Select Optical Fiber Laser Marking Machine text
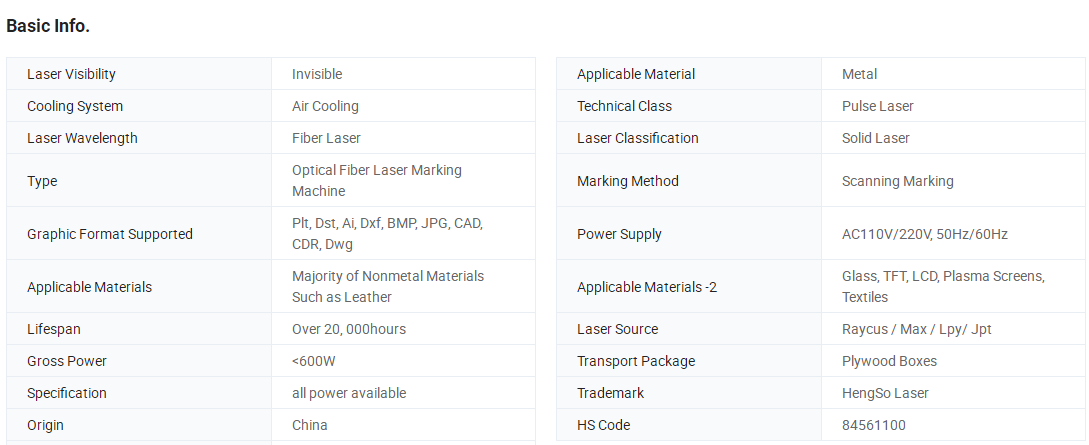Viewport: 1089px width, 445px height. (376, 180)
